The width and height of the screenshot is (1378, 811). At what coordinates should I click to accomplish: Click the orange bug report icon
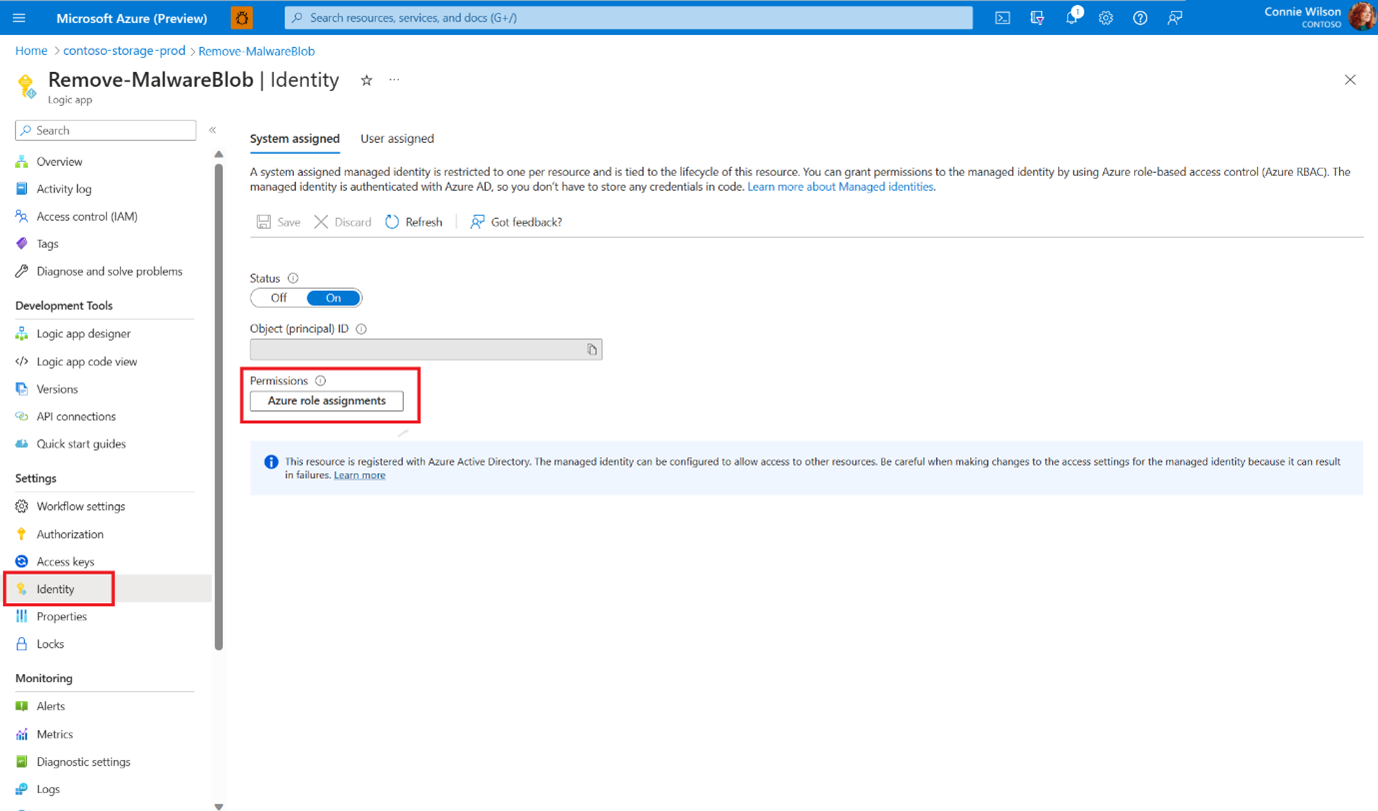[242, 18]
